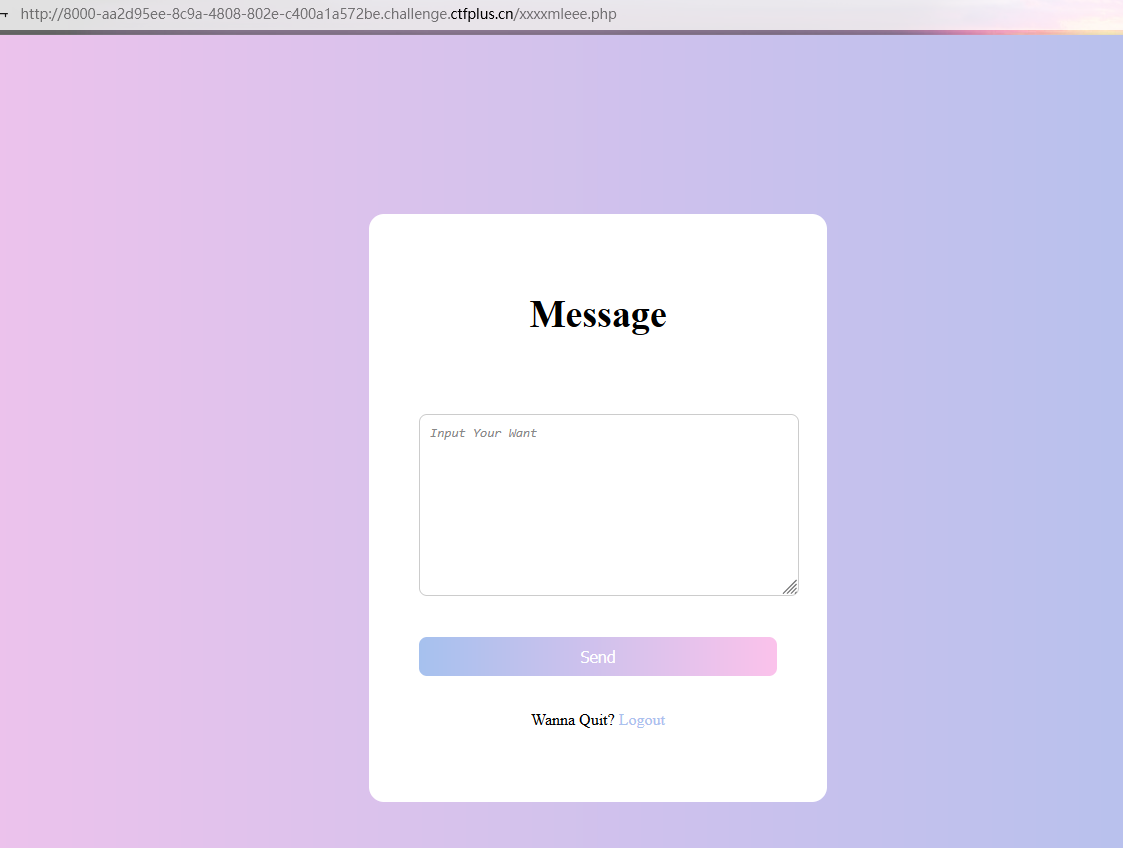Click the gradient background beneath the message card
1123x848 pixels.
point(597,825)
